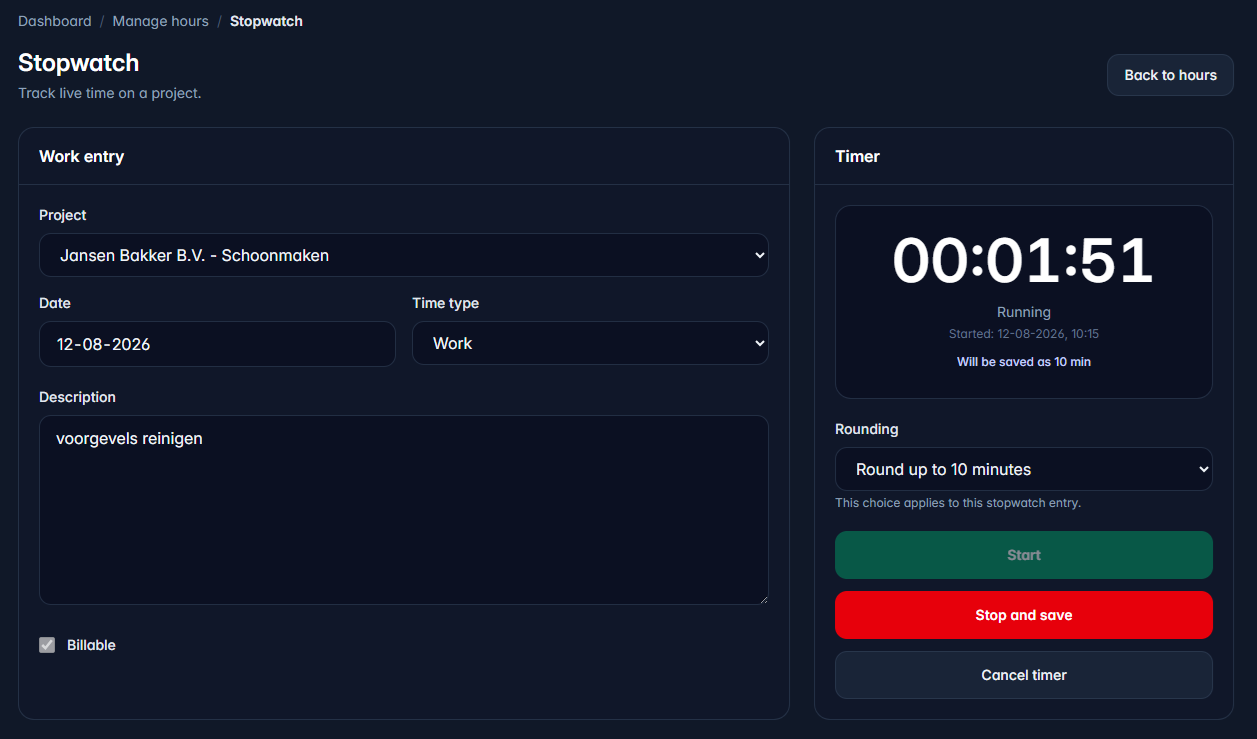1257x739 pixels.
Task: Click the Timer panel heading
Action: point(857,156)
